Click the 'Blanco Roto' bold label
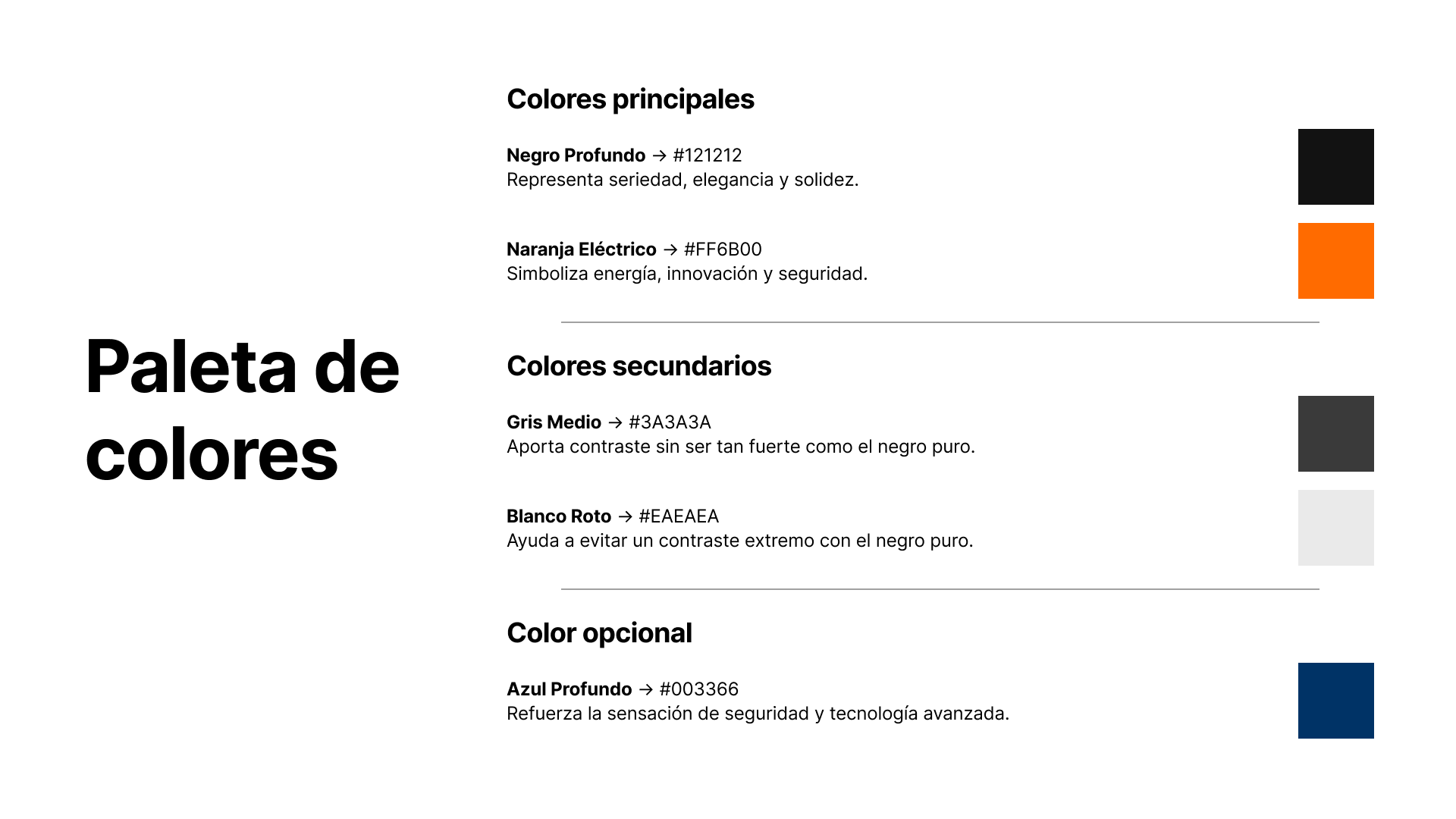 (x=559, y=516)
